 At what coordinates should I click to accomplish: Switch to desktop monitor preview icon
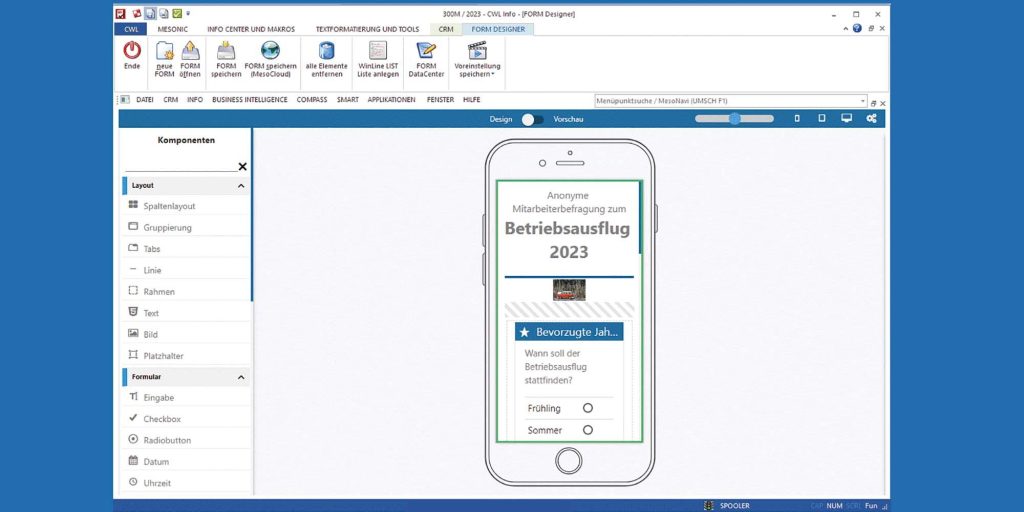point(846,118)
